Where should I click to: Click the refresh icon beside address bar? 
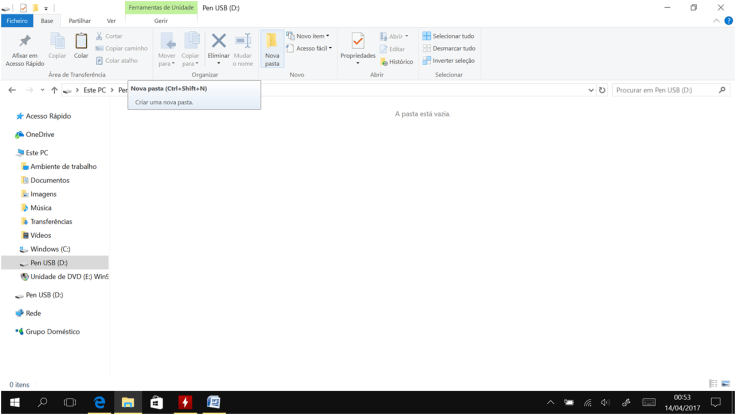coord(602,90)
